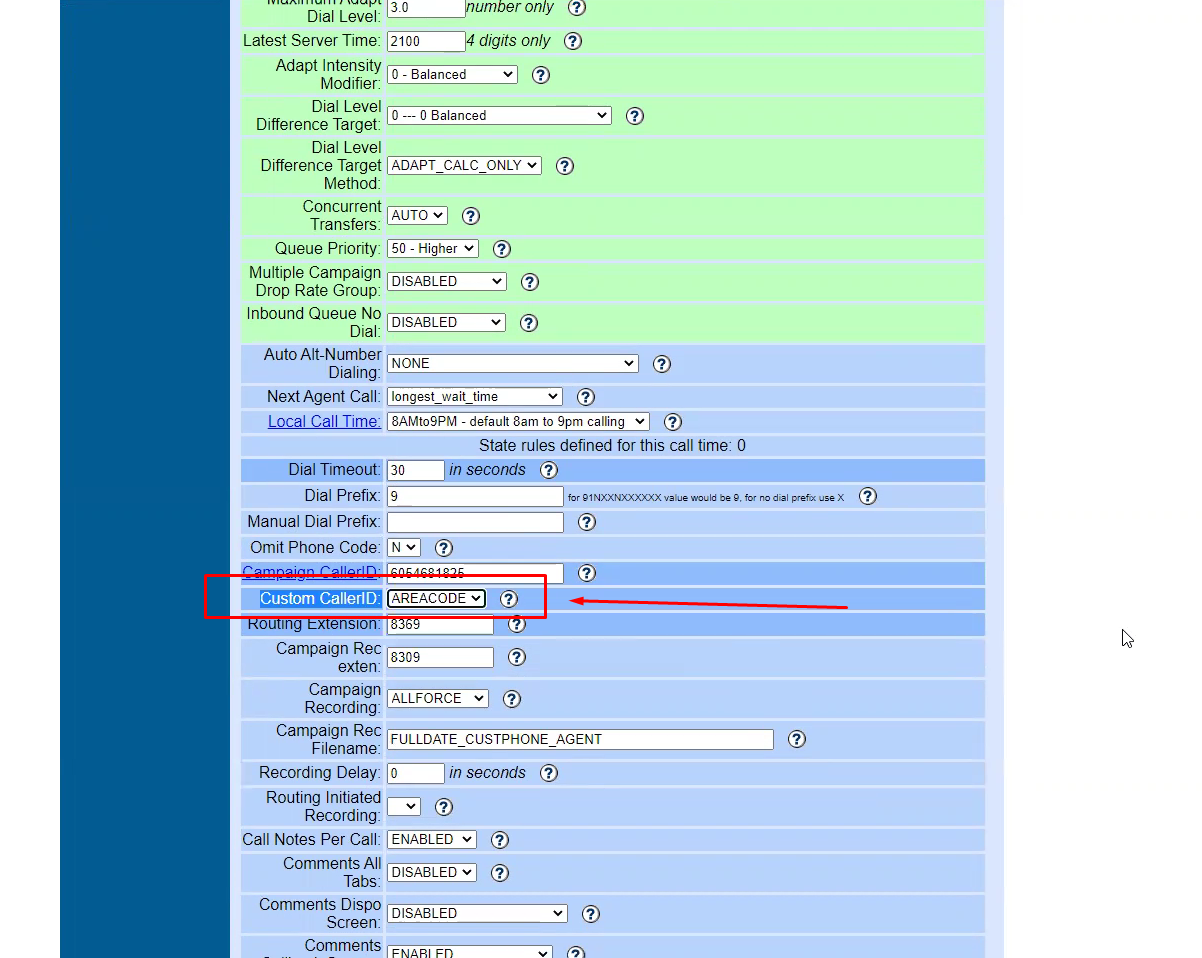This screenshot has width=1202, height=958.
Task: Open Campaign Recording ALLFORCE dropdown
Action: click(x=438, y=699)
